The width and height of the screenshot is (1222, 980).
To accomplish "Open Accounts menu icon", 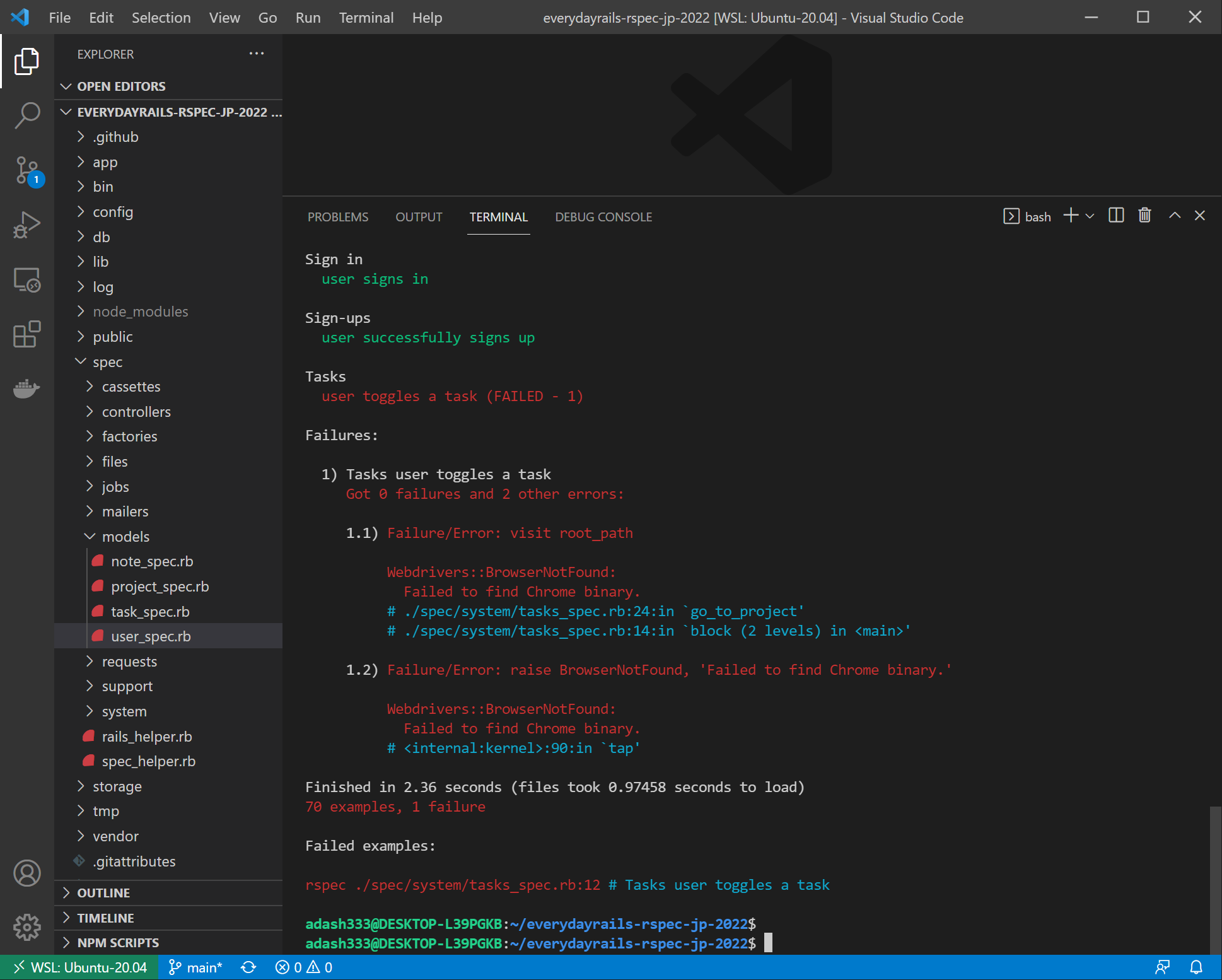I will pos(26,873).
